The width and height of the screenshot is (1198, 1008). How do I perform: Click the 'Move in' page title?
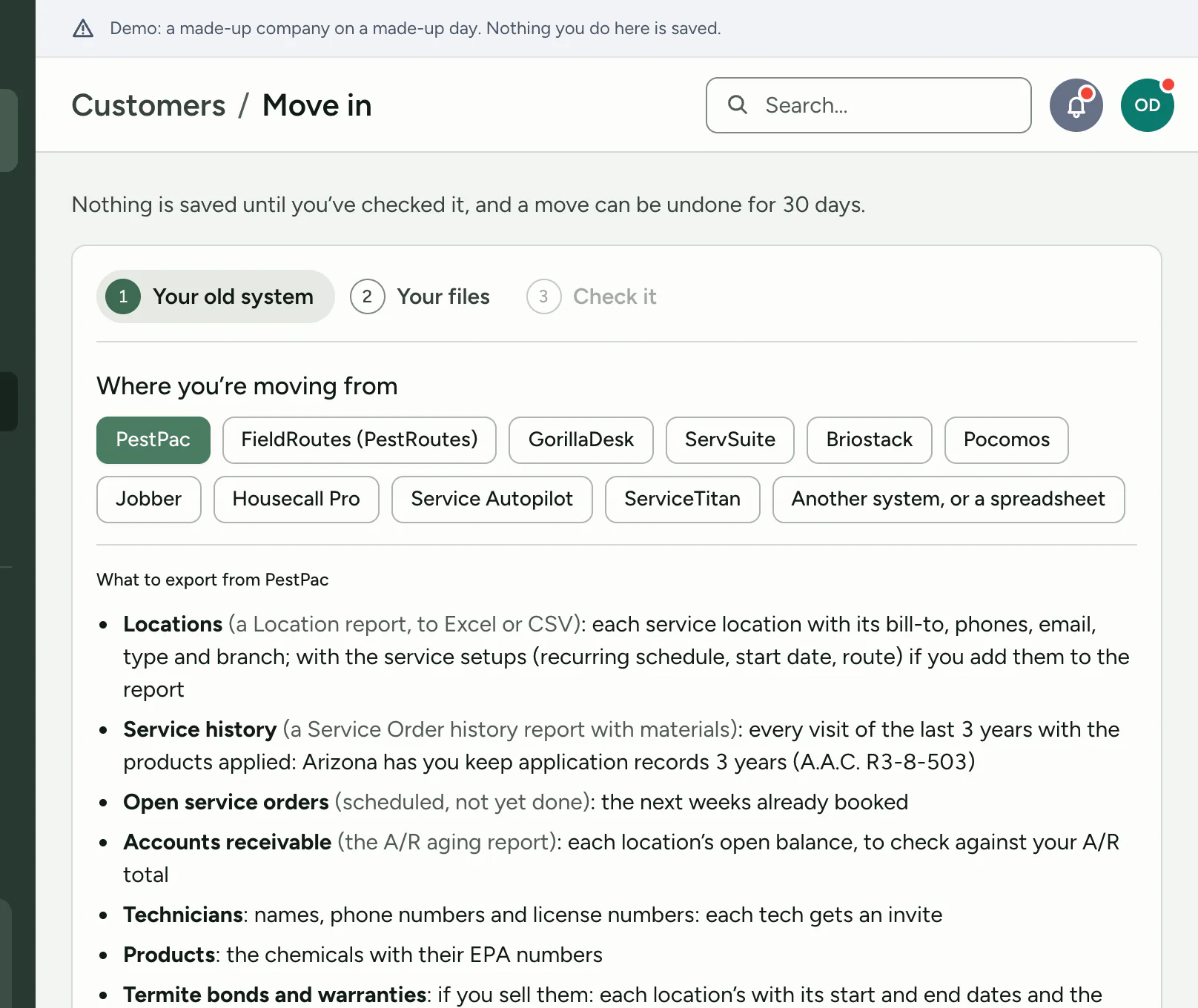(x=317, y=105)
